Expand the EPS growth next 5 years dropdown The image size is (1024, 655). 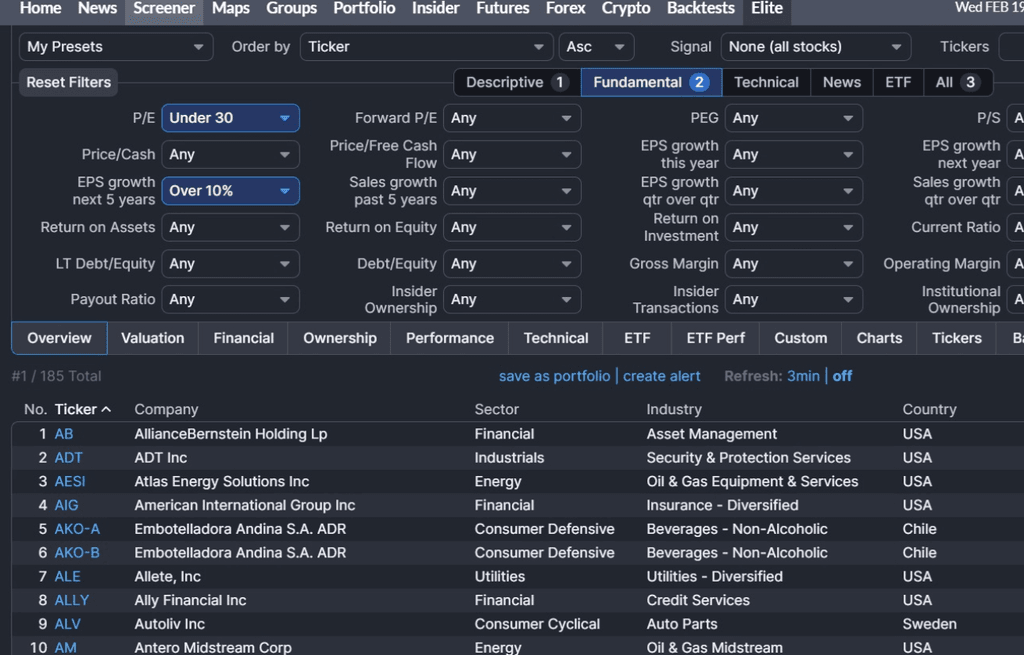pyautogui.click(x=230, y=190)
